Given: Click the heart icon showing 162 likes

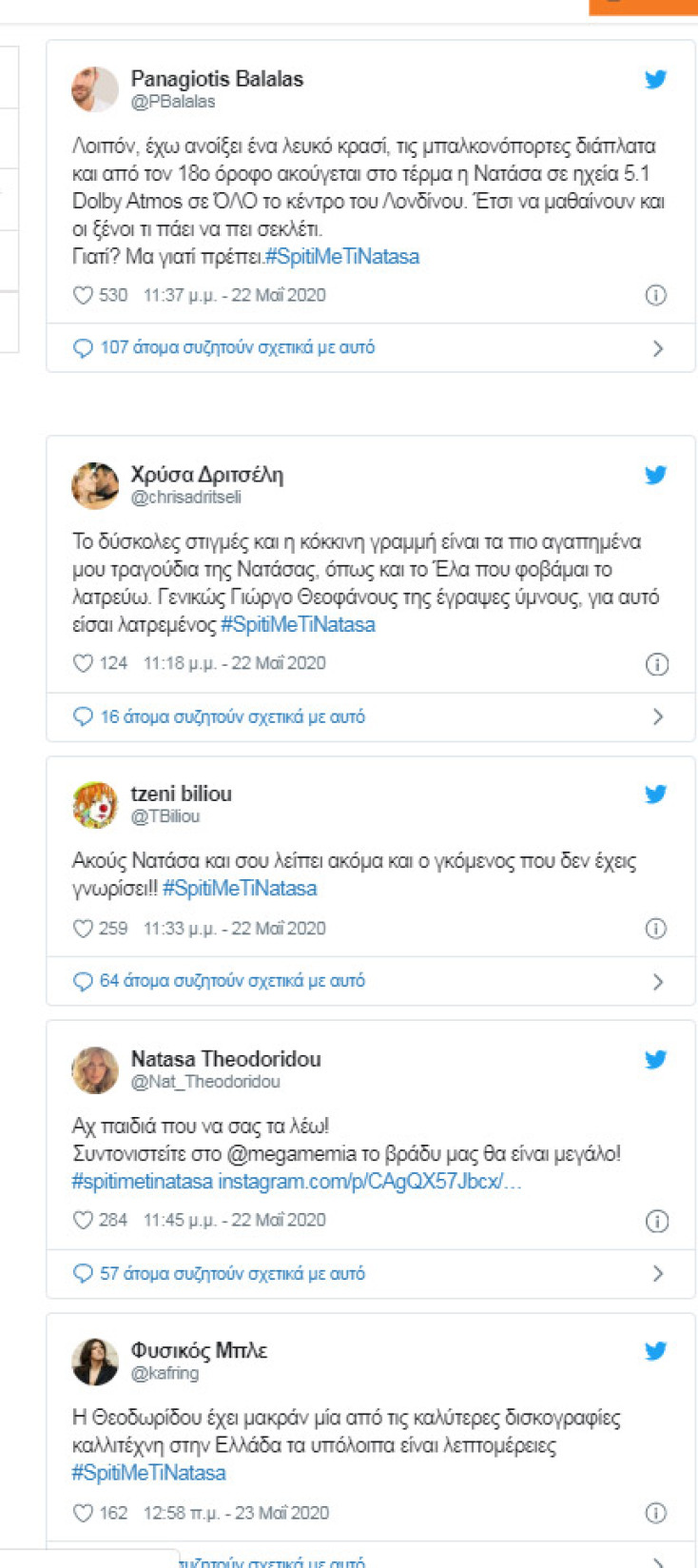Looking at the screenshot, I should pyautogui.click(x=86, y=1512).
